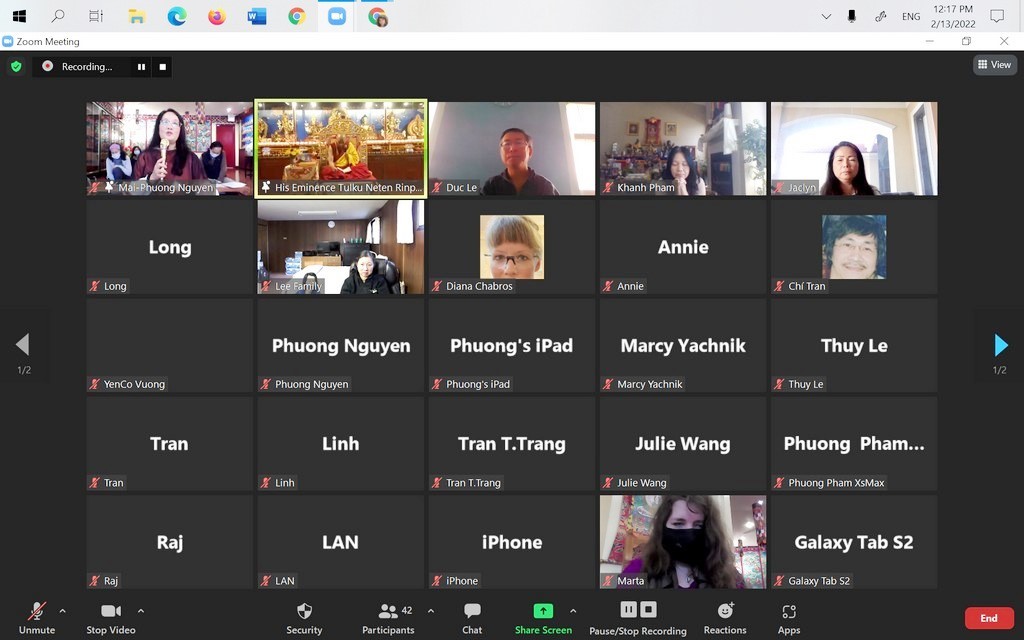Viewport: 1024px width, 640px height.
Task: Expand video options arrow beside Stop Video
Action: pos(141,610)
